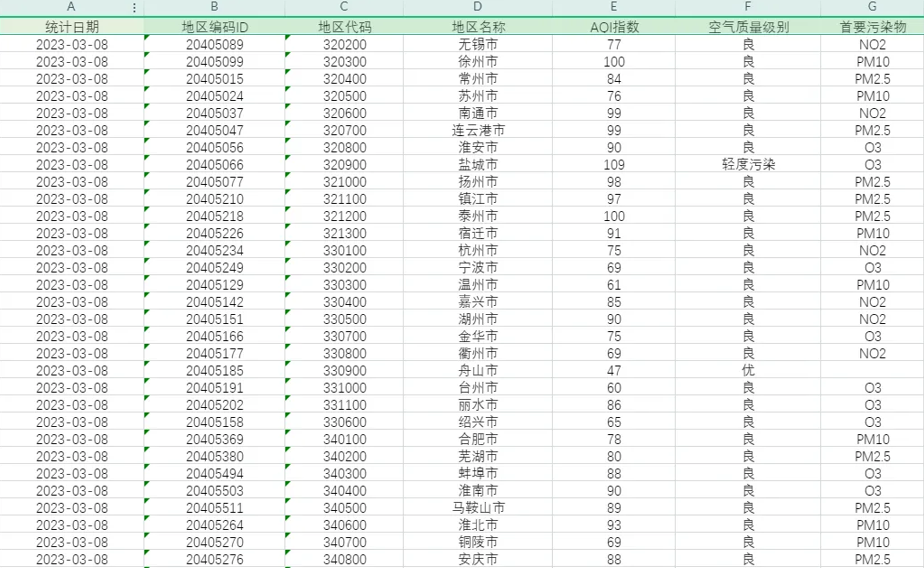Select the 丽水市 cell

click(478, 404)
